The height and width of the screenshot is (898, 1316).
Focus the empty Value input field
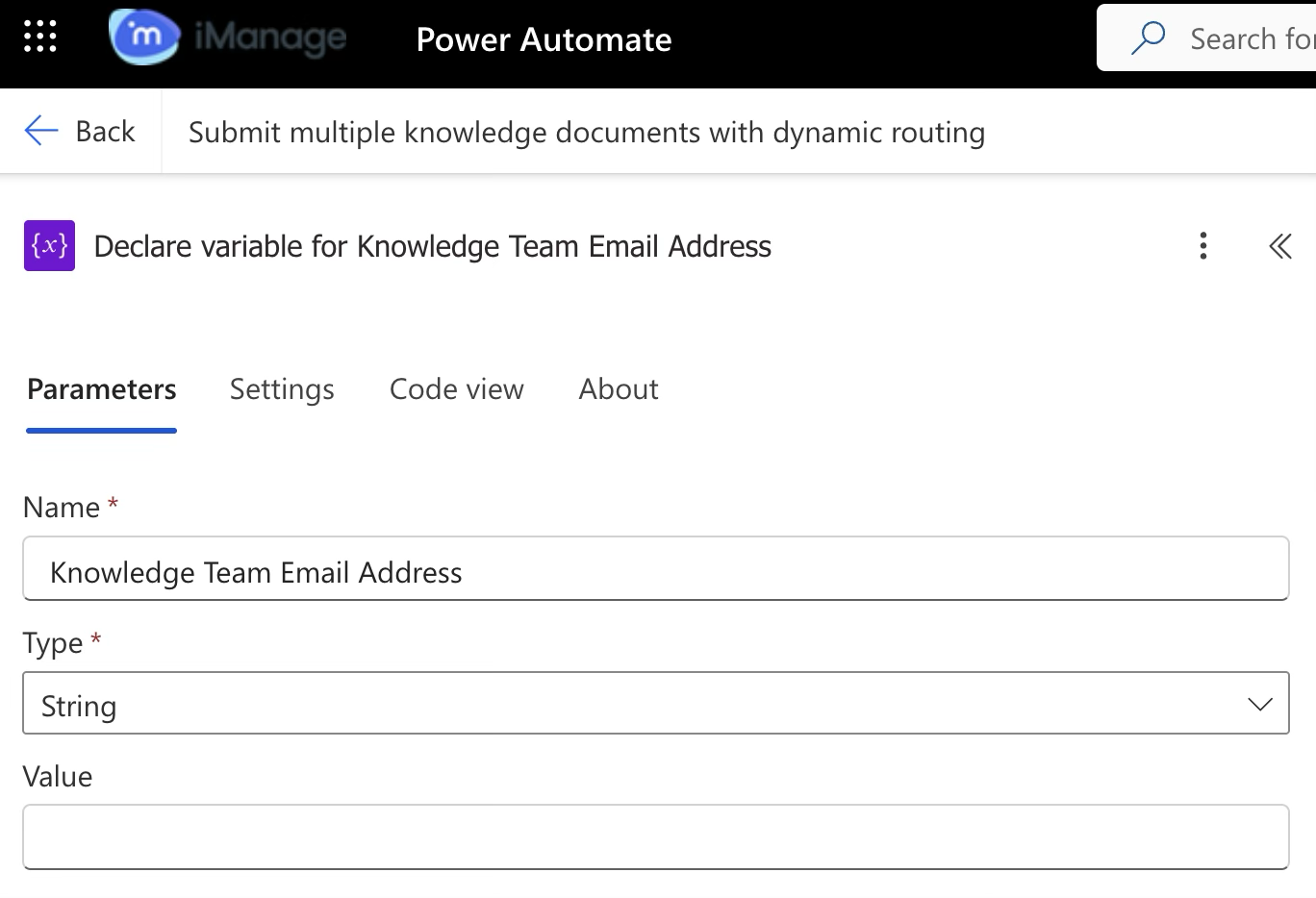coord(656,836)
